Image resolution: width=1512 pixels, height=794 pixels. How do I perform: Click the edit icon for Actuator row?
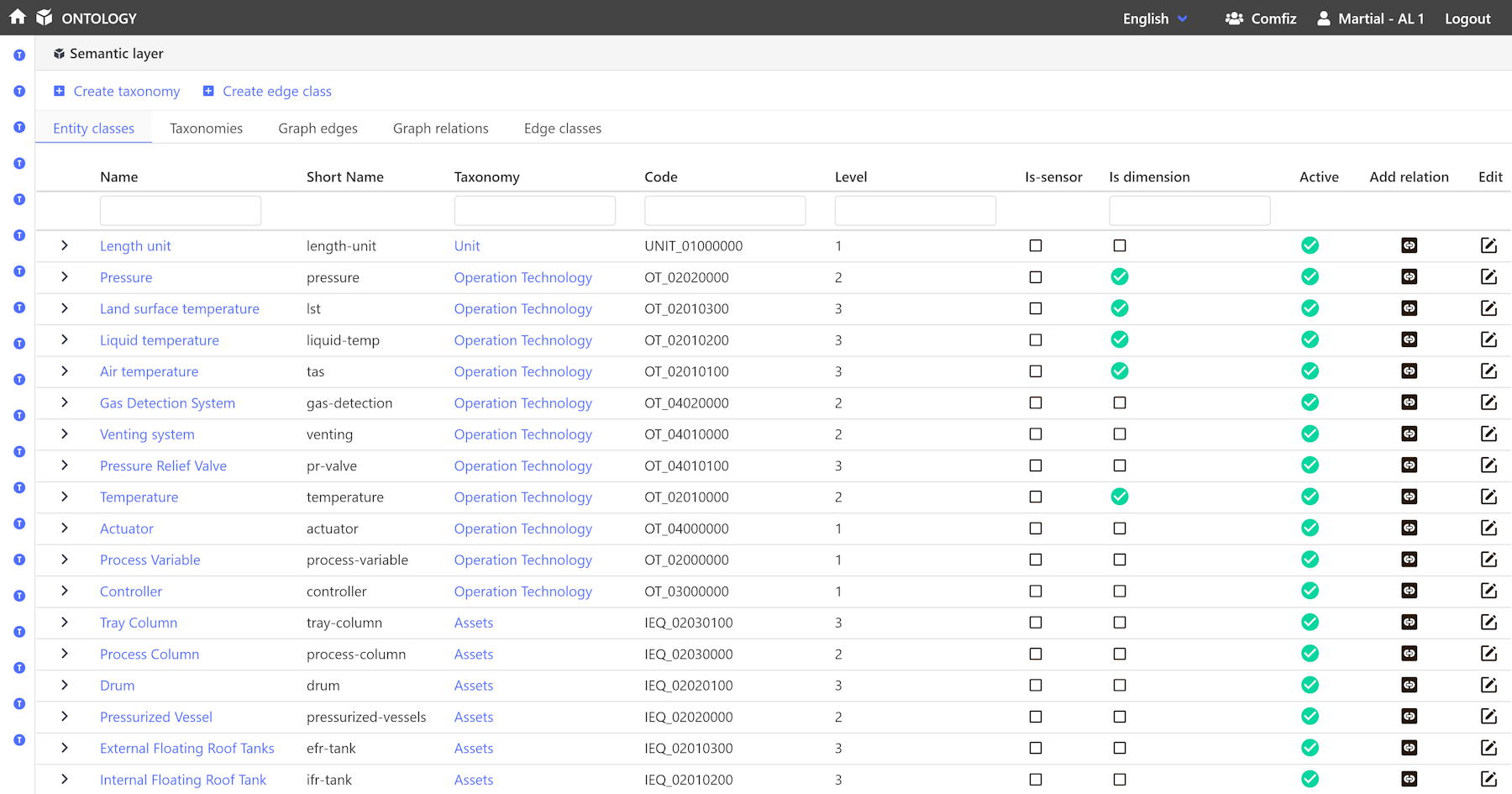[x=1488, y=528]
